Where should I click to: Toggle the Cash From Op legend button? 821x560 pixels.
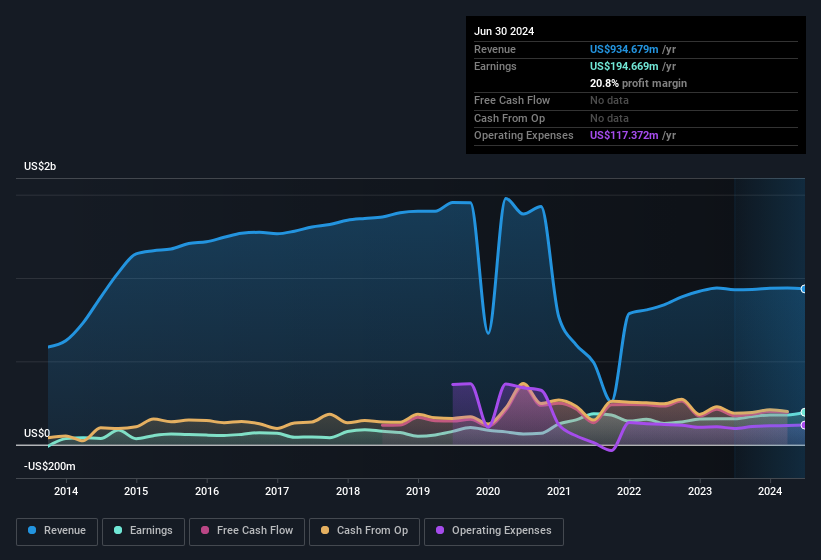[364, 531]
